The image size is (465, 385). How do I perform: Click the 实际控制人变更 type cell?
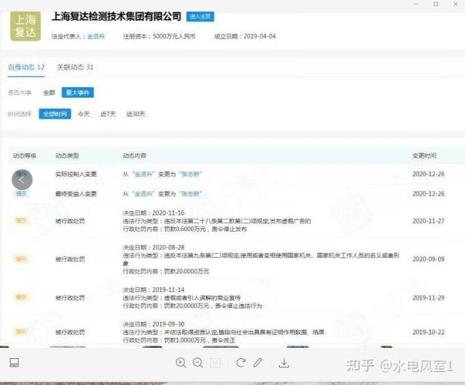coord(76,174)
